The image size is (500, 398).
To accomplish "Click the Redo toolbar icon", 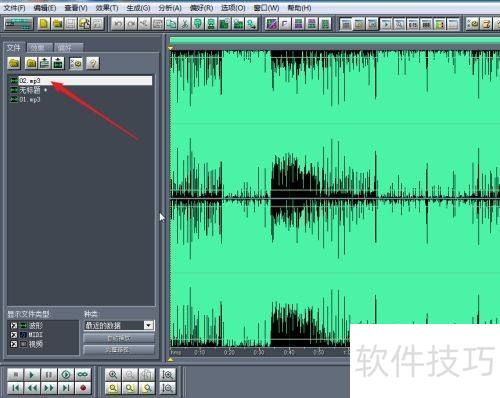I will [x=131, y=24].
